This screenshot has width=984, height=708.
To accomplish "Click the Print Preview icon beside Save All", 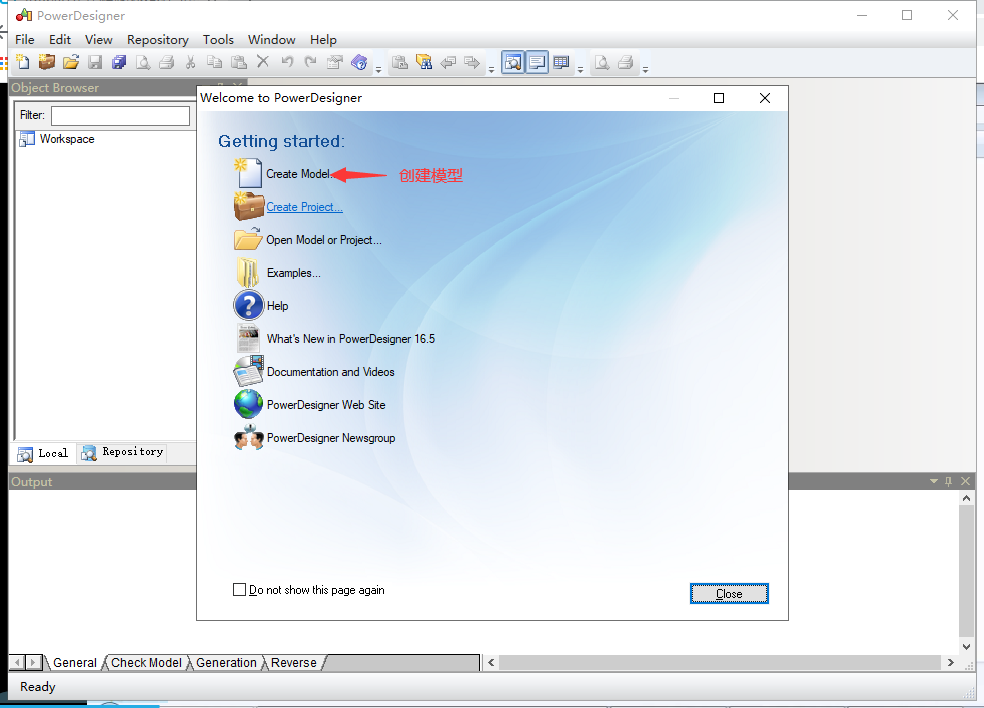I will click(x=143, y=62).
